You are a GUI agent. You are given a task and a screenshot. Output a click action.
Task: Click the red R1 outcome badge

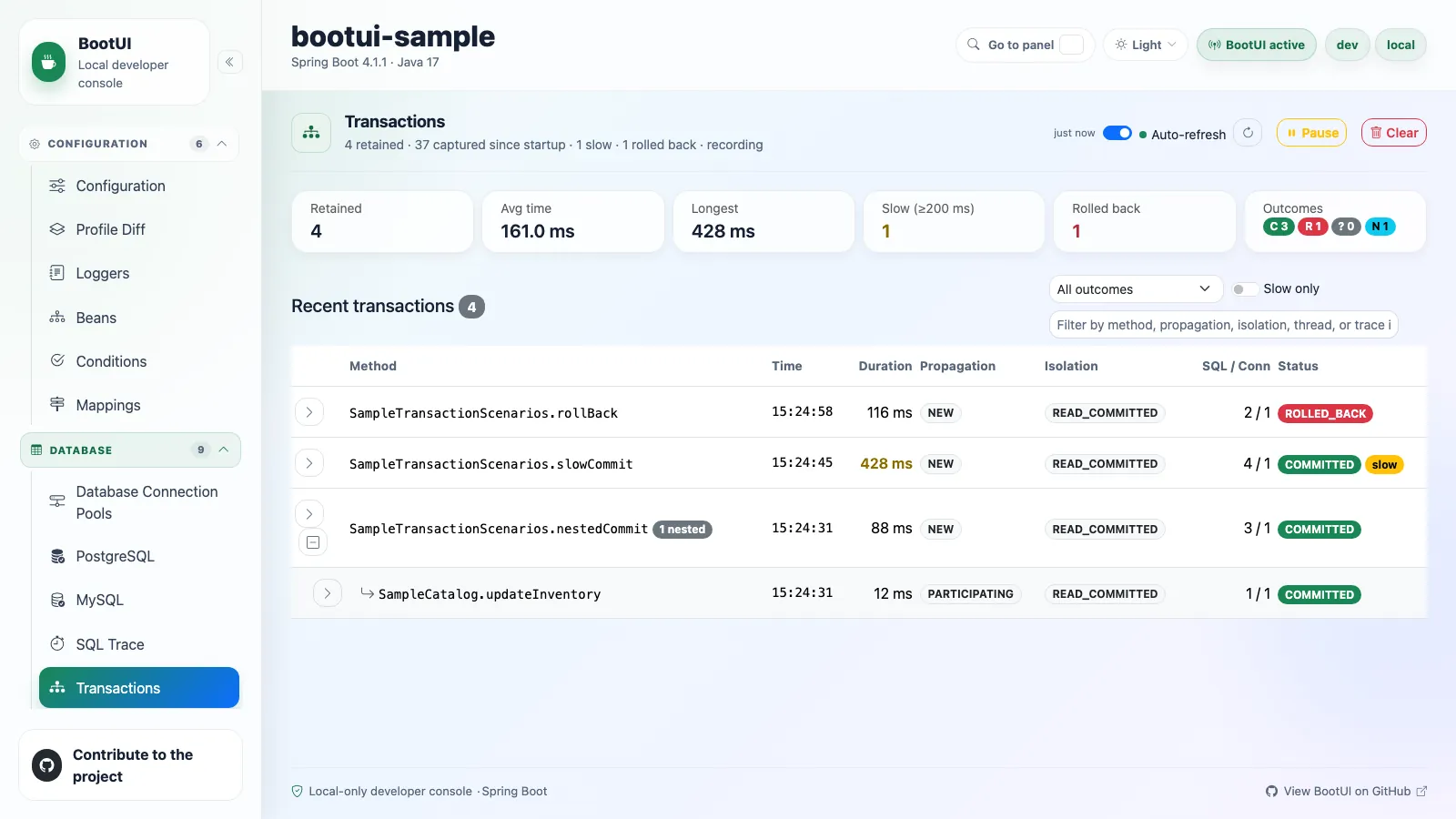pyautogui.click(x=1312, y=227)
